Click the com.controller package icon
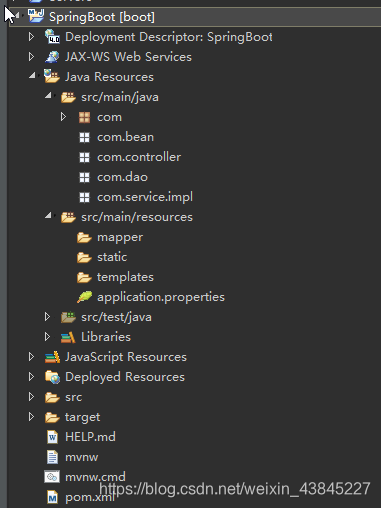The height and width of the screenshot is (508, 381). [84, 157]
